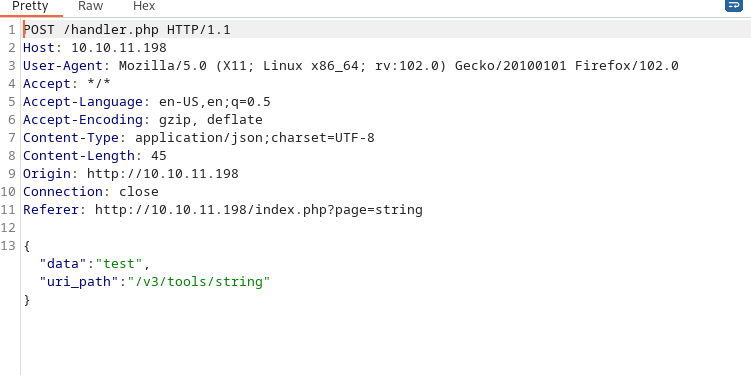The height and width of the screenshot is (375, 751).
Task: Click line number 13 in the gutter
Action: click(x=8, y=246)
